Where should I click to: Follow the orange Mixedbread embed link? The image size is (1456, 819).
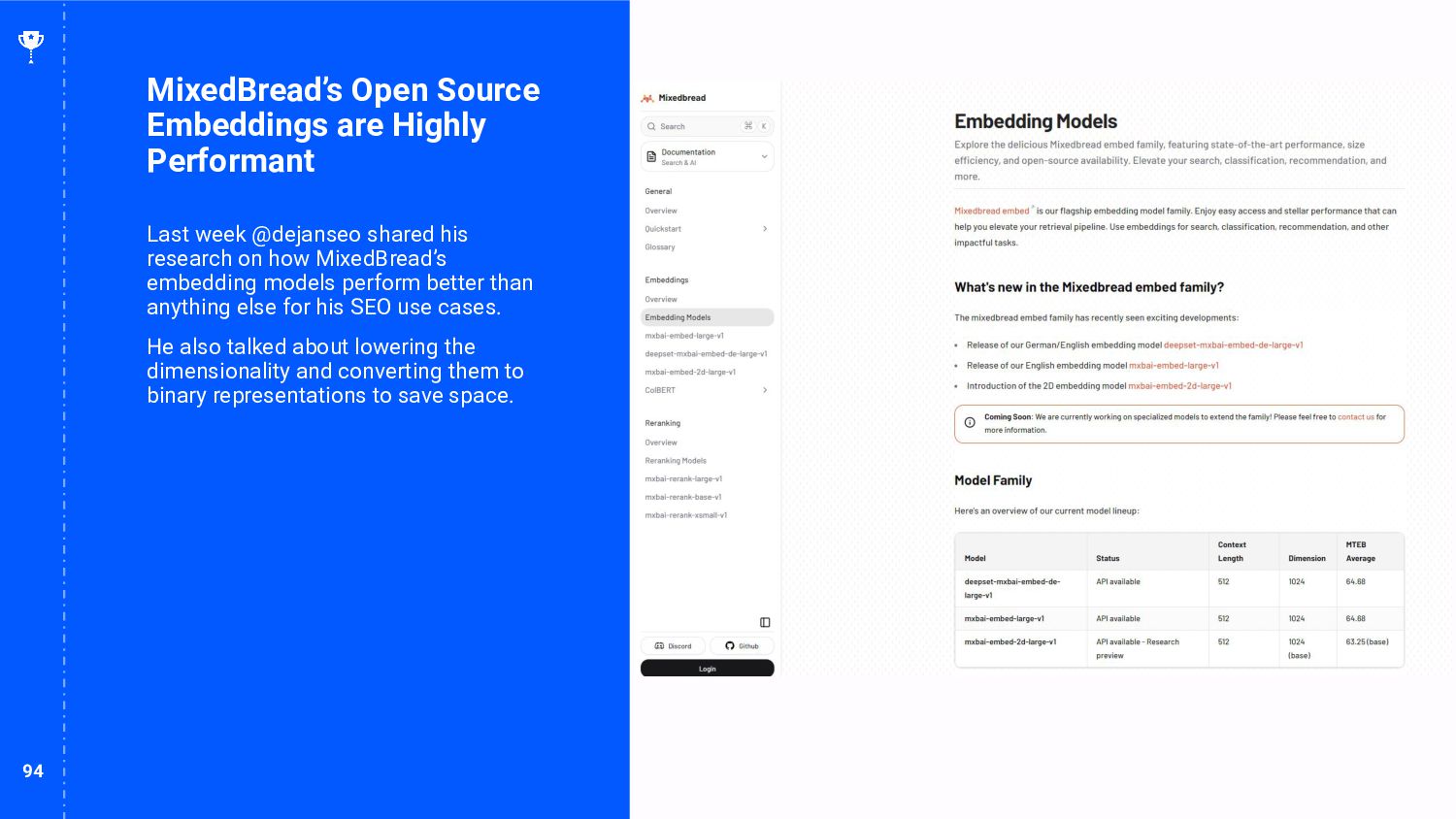(991, 211)
